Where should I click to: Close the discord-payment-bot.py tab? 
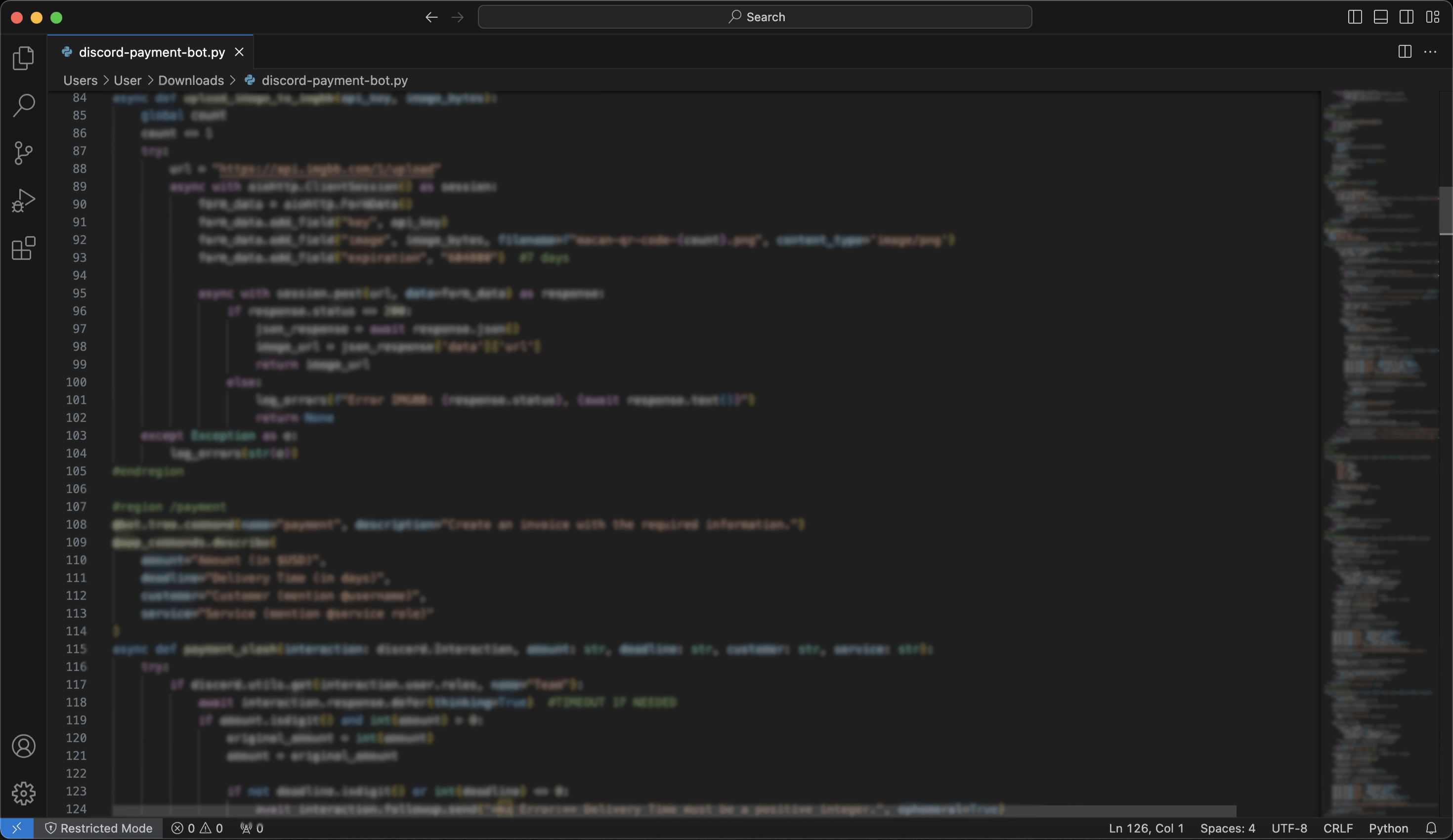239,52
